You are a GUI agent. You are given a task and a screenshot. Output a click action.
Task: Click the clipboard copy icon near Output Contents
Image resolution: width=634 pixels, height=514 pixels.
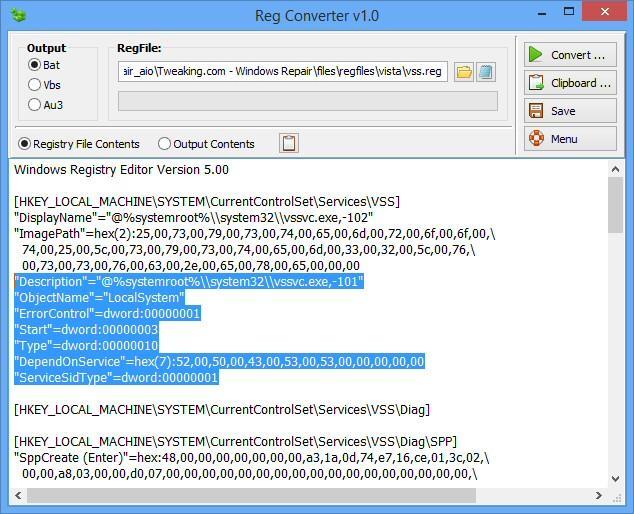(x=289, y=143)
